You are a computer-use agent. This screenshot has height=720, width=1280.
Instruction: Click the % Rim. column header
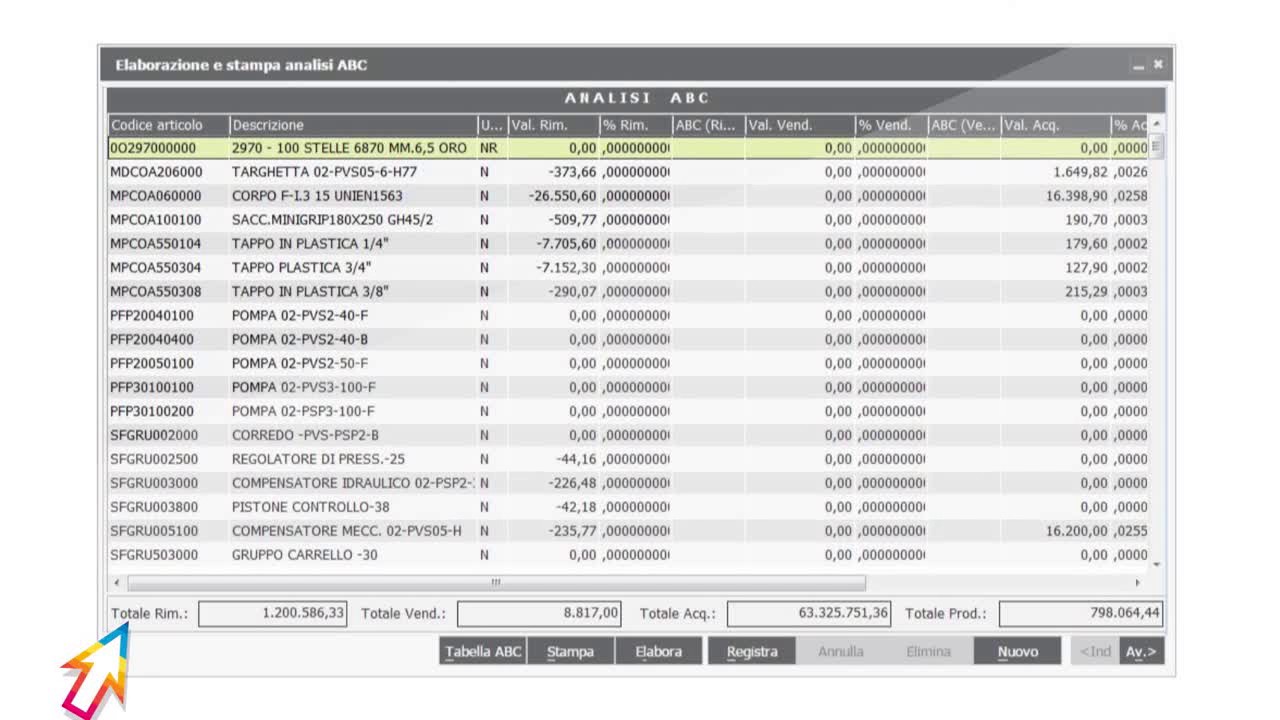(636, 125)
